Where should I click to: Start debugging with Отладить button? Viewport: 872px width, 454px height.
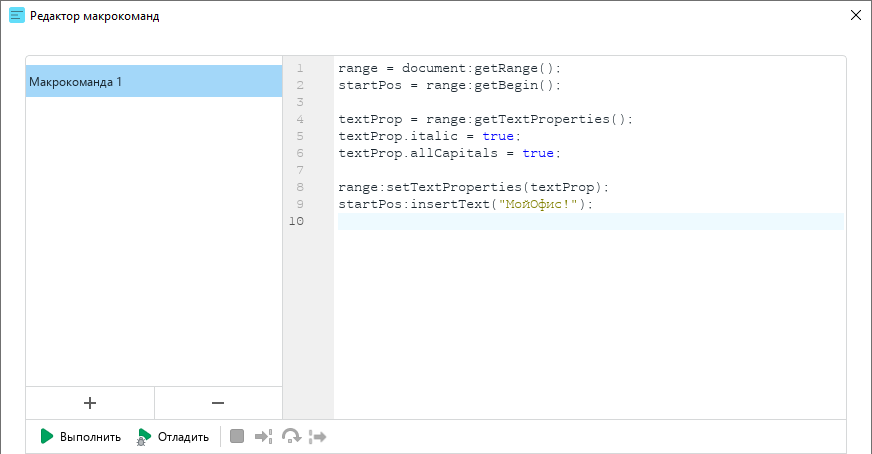click(173, 437)
